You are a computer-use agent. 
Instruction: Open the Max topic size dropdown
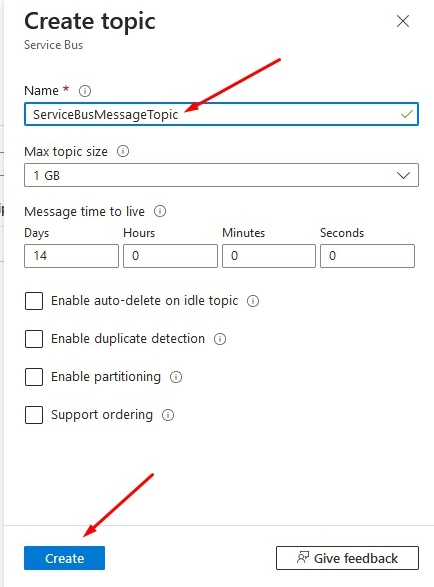click(x=221, y=175)
